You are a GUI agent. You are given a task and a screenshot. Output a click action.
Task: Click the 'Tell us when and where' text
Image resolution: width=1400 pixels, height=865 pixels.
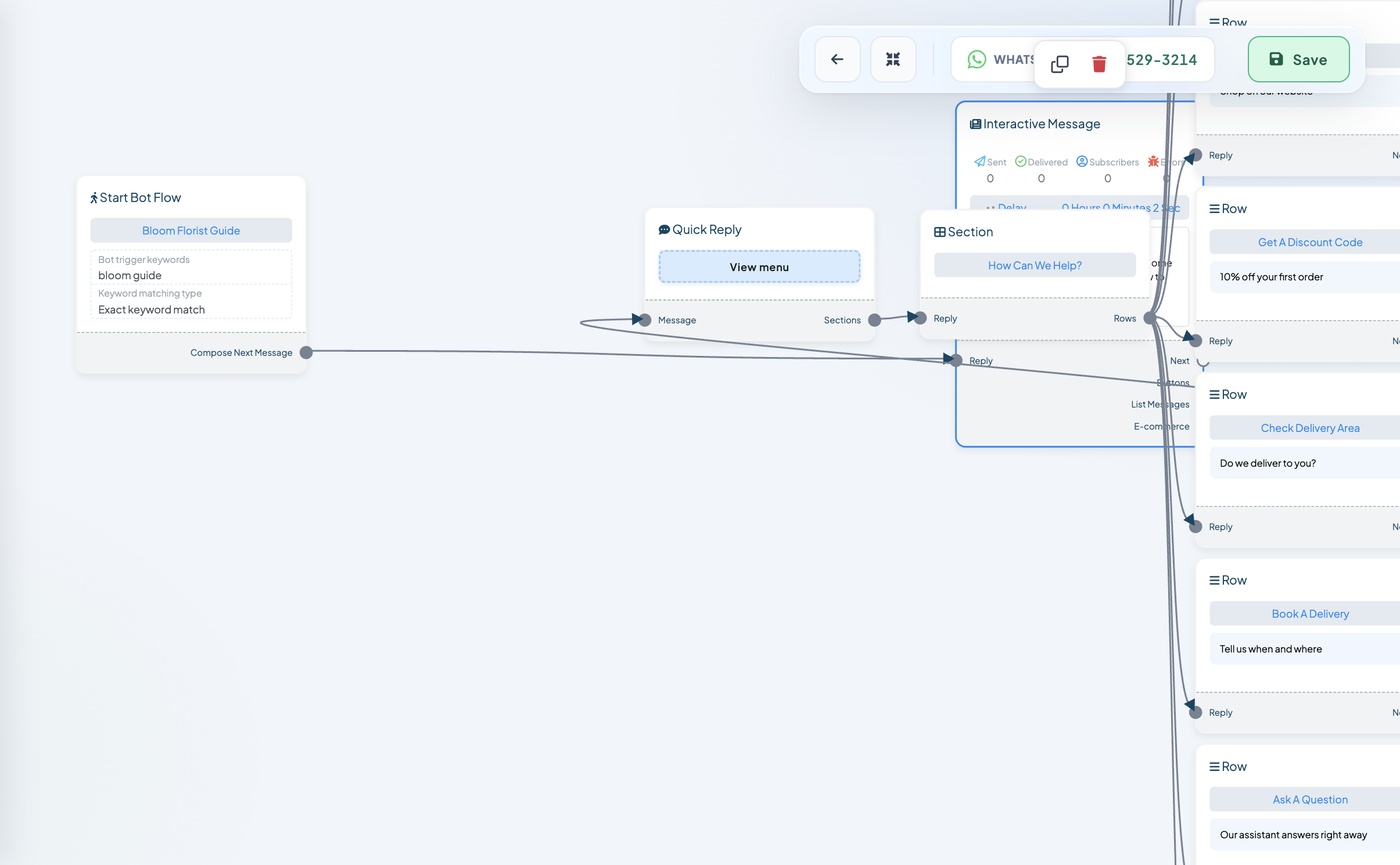[1271, 649]
